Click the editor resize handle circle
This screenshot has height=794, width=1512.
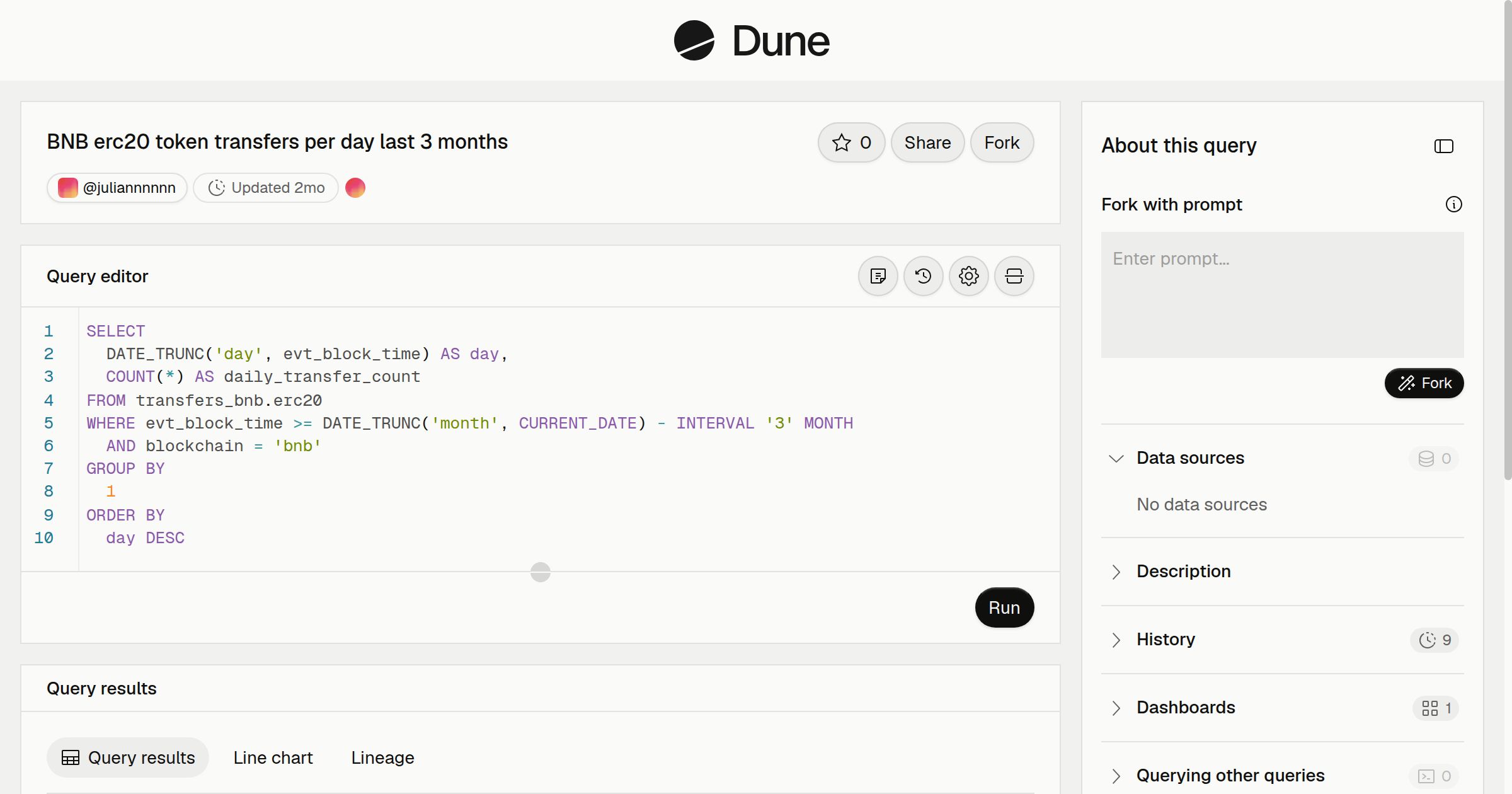click(541, 572)
